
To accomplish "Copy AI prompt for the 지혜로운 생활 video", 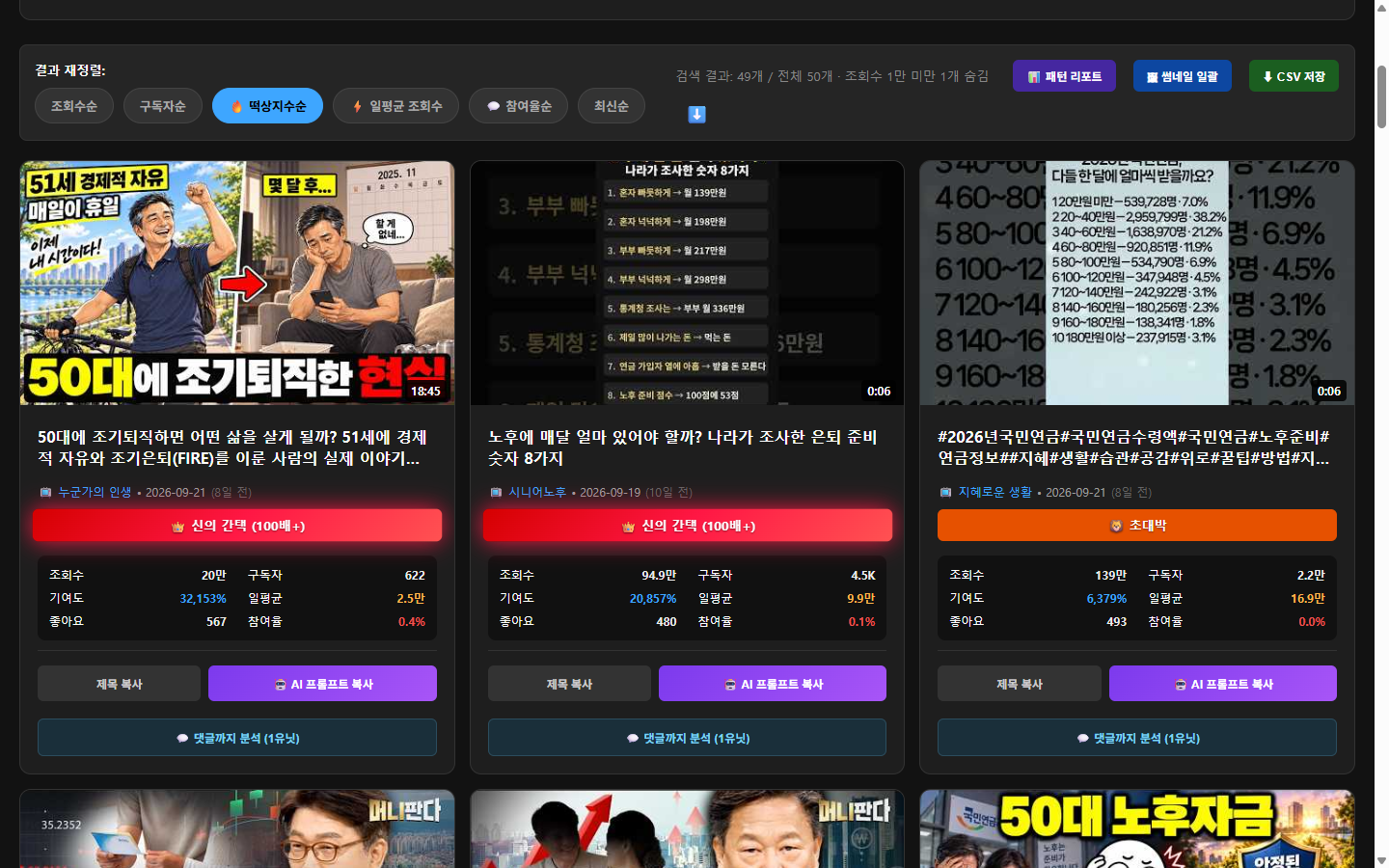I will (1223, 684).
